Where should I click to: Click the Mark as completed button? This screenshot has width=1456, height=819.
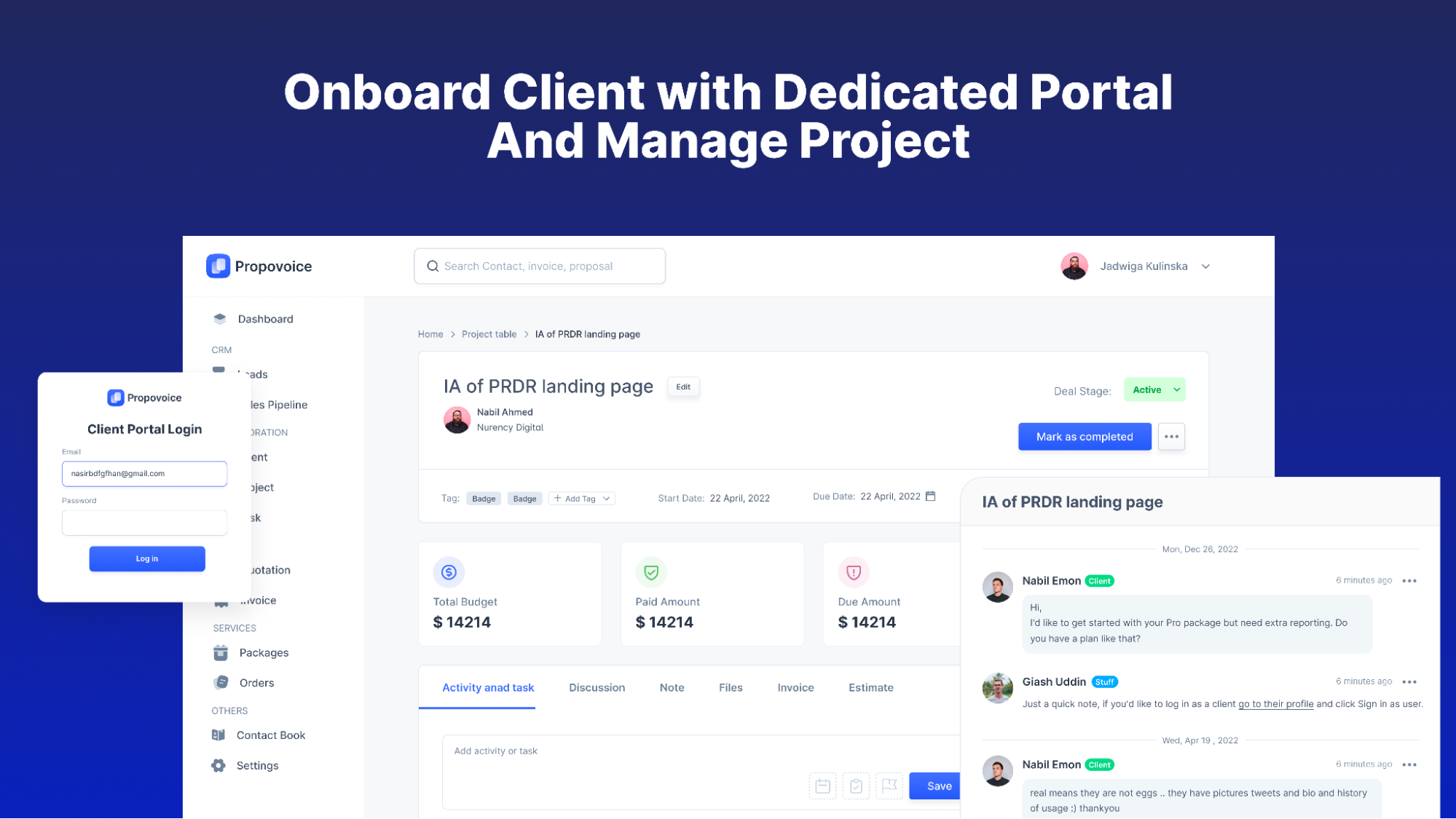click(1084, 436)
